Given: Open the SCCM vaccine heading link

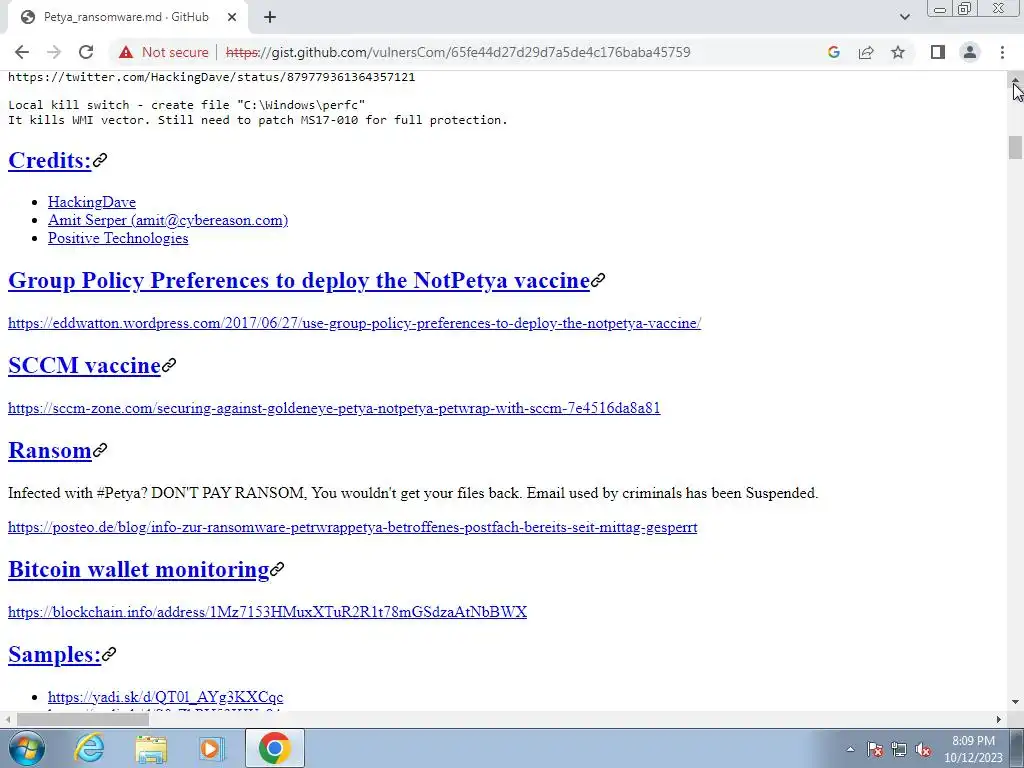Looking at the screenshot, I should click(x=84, y=365).
